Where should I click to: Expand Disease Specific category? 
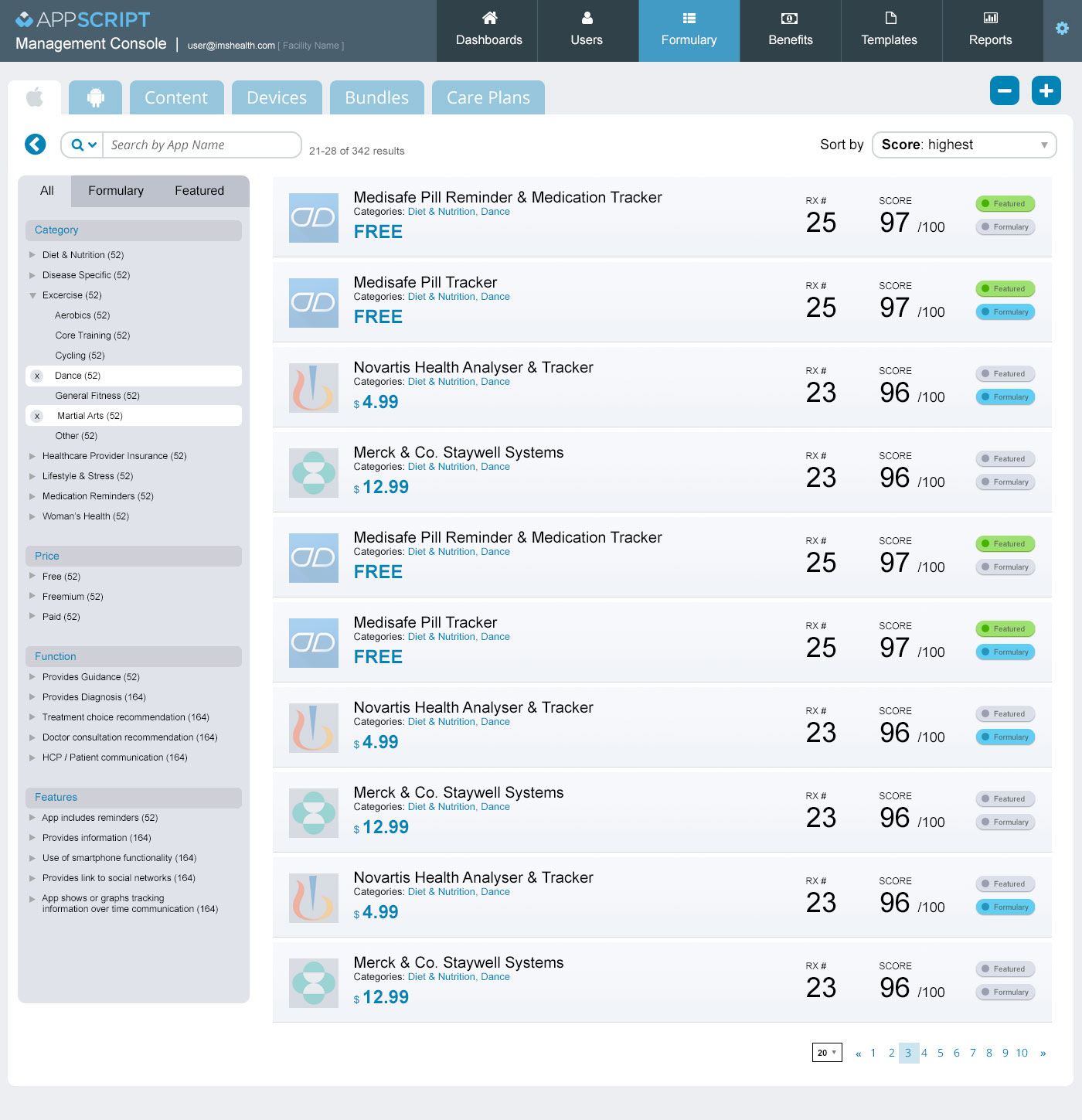pyautogui.click(x=32, y=275)
